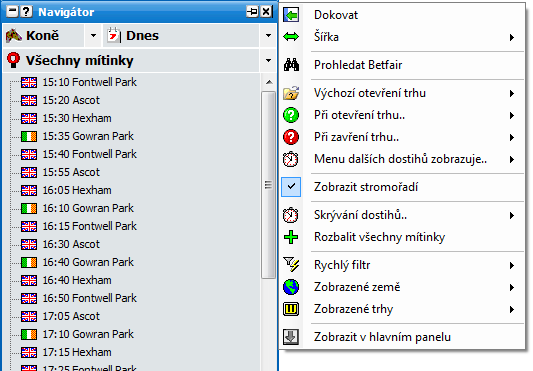
Task: Click the UK flag beside 17:05 Ascot
Action: click(x=29, y=316)
